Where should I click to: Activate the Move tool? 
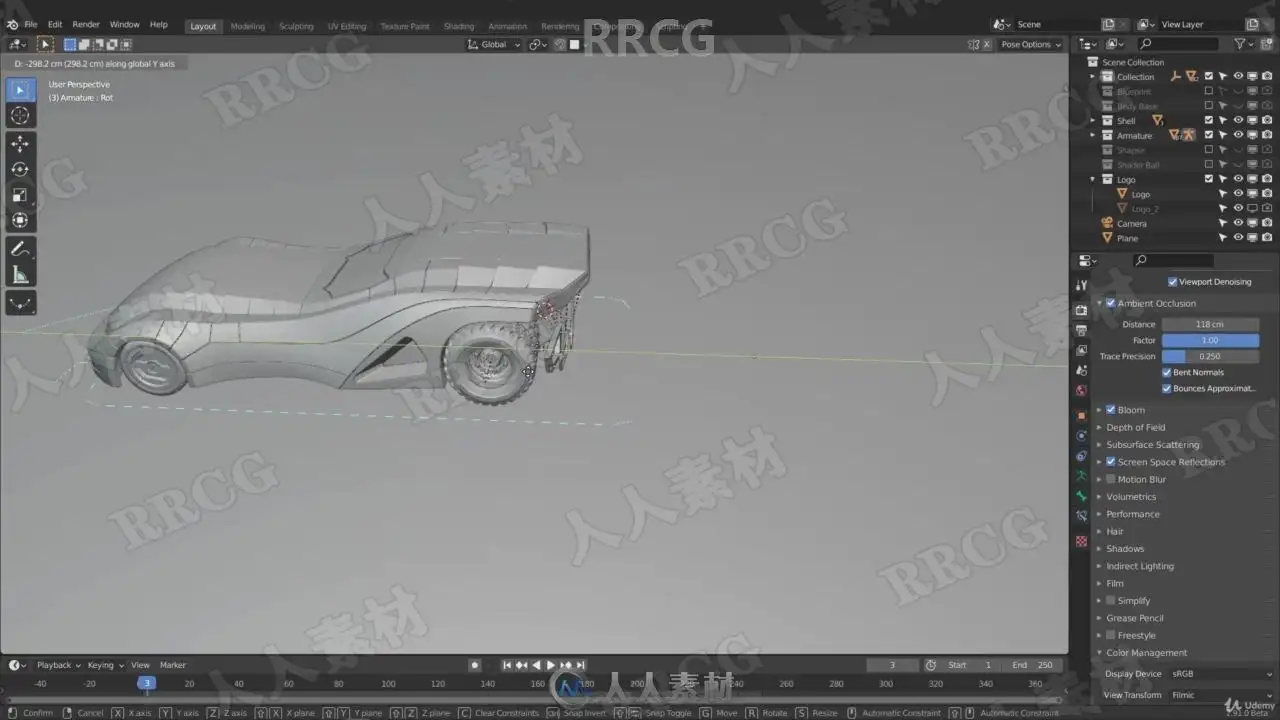[20, 144]
